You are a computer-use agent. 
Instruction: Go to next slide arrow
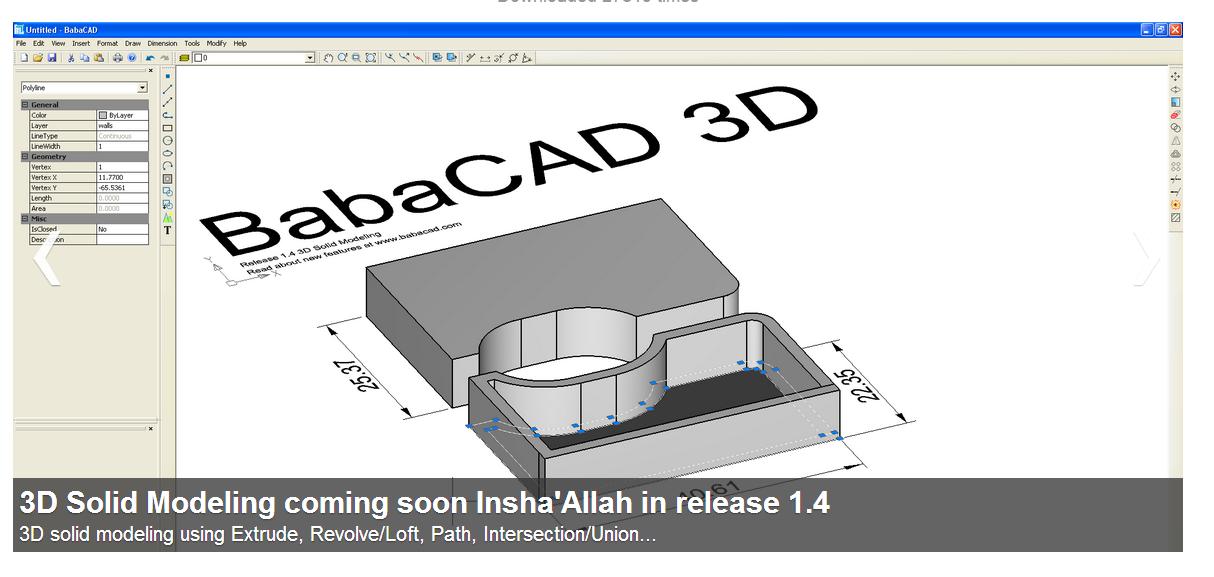point(1146,260)
